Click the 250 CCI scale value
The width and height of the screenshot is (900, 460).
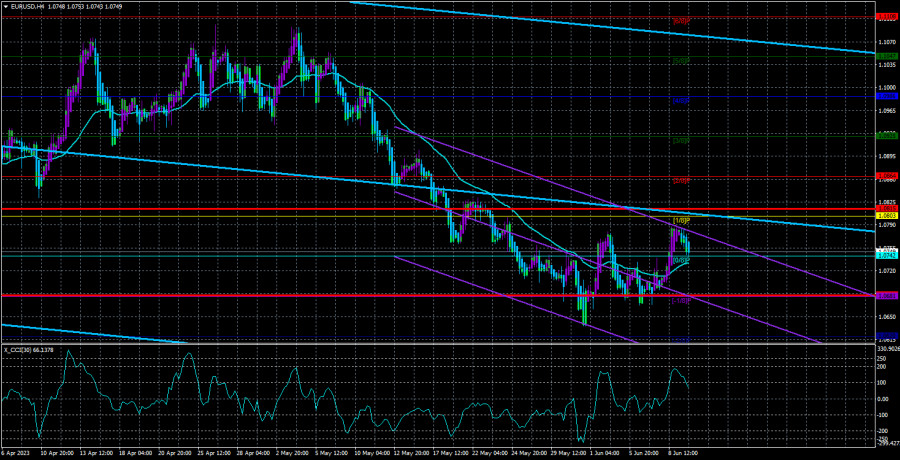pyautogui.click(x=883, y=357)
